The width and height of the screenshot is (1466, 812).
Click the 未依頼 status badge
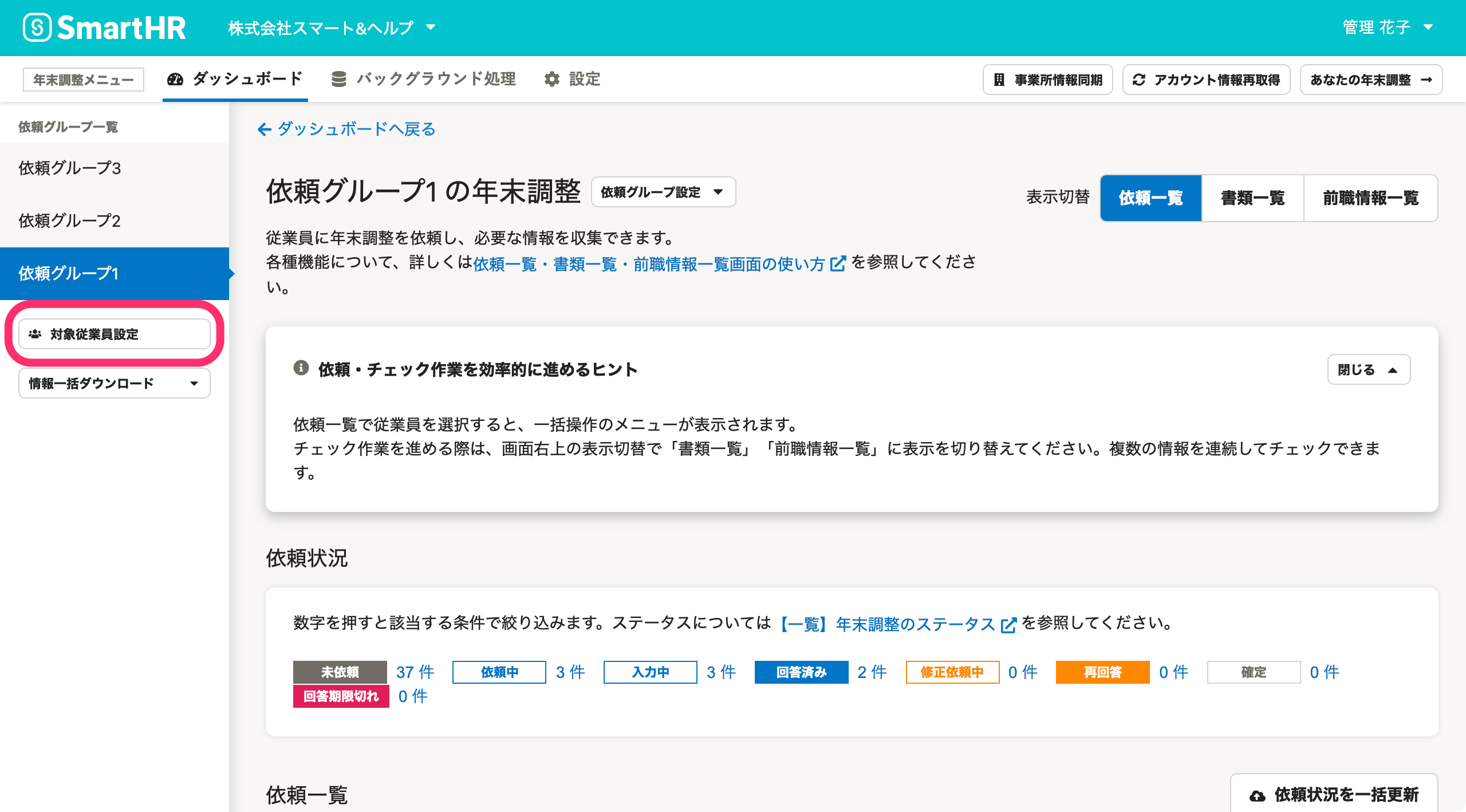pyautogui.click(x=340, y=672)
